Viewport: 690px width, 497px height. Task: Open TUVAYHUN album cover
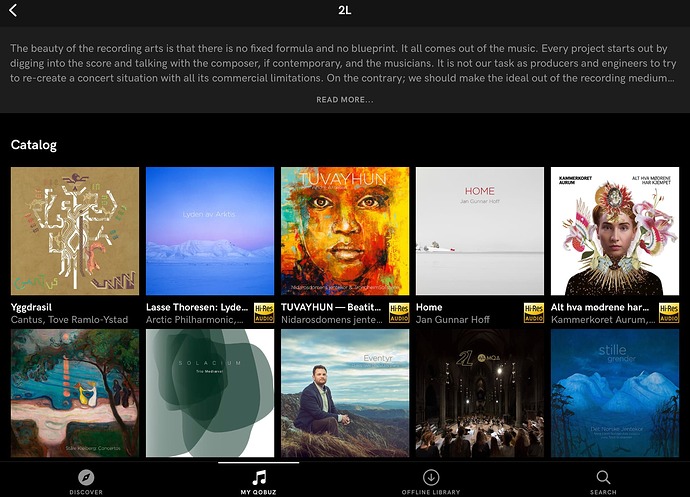click(x=345, y=231)
